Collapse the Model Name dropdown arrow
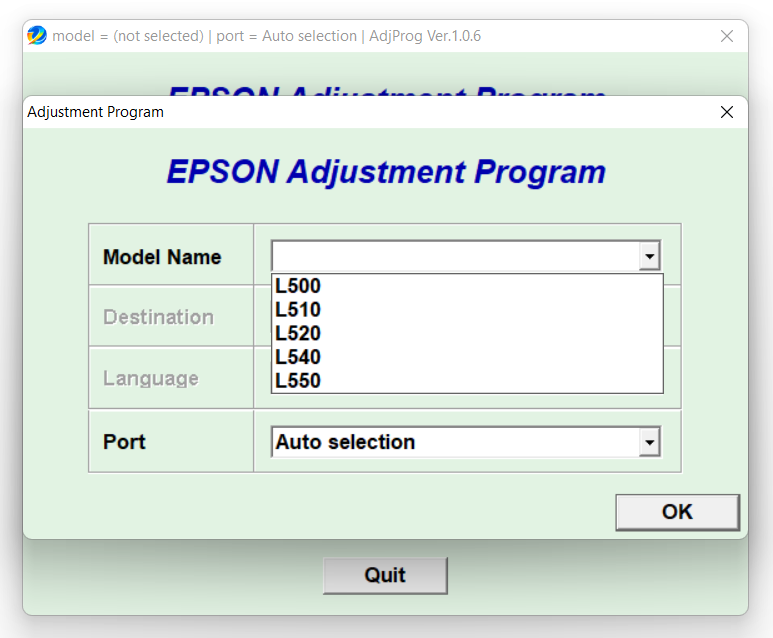 (649, 256)
